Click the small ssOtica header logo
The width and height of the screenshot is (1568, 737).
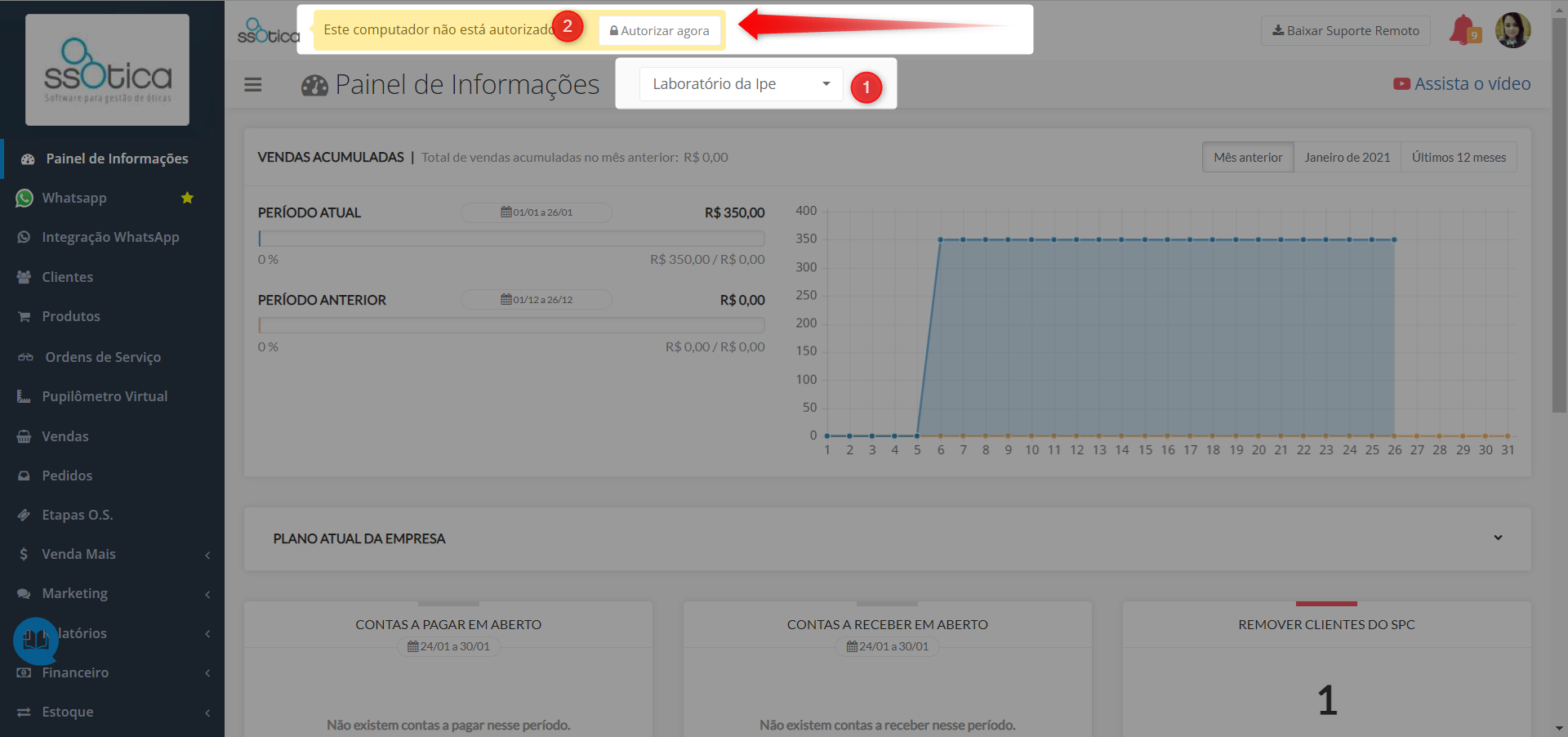point(269,31)
